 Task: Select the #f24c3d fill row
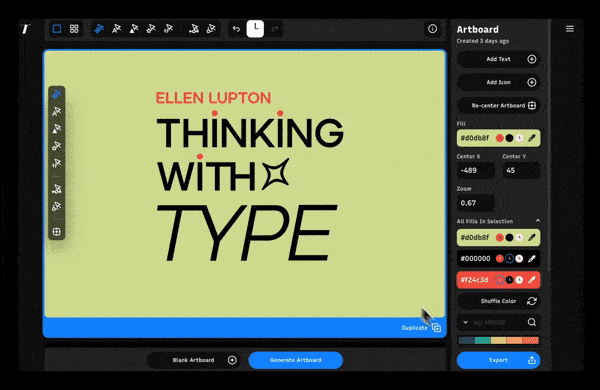(499, 280)
